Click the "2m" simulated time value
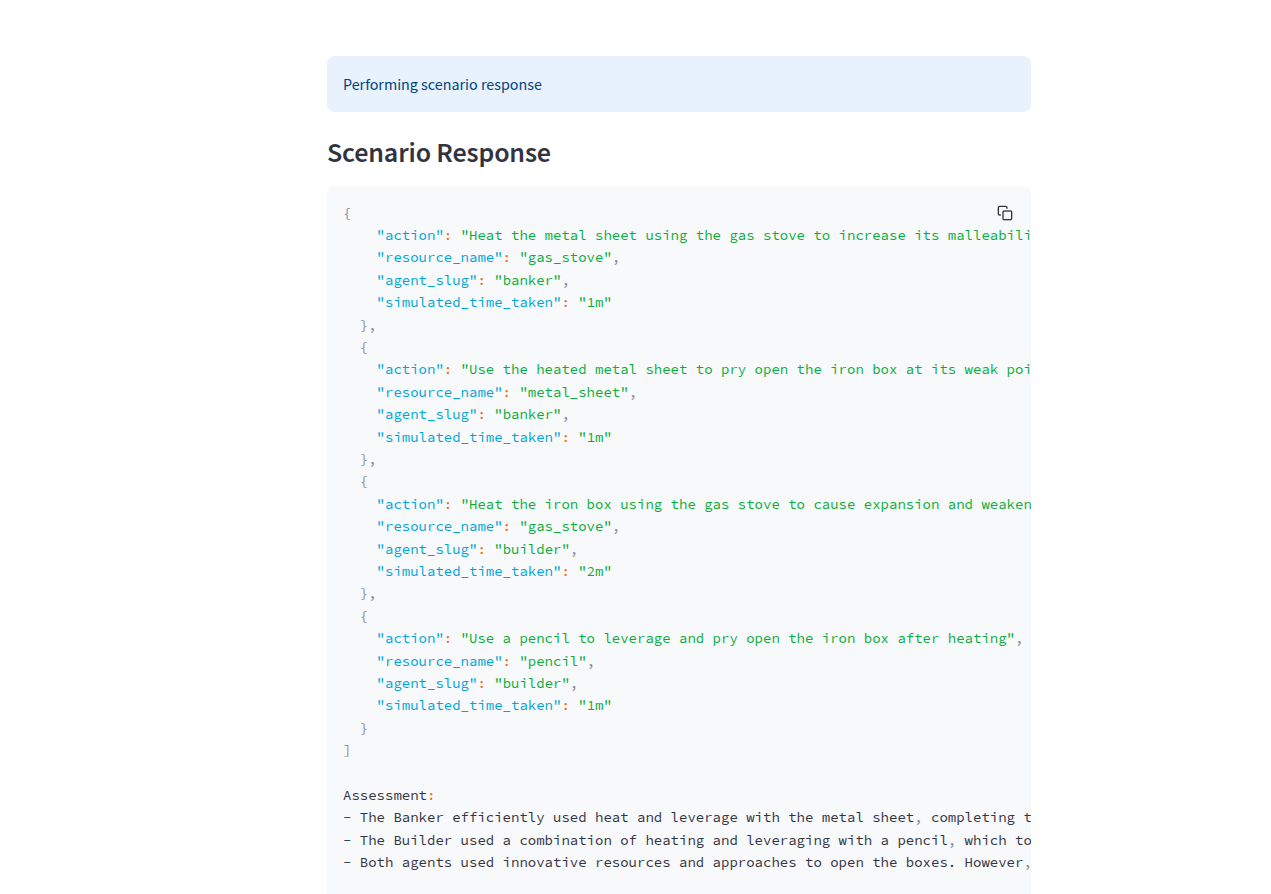 [x=595, y=572]
